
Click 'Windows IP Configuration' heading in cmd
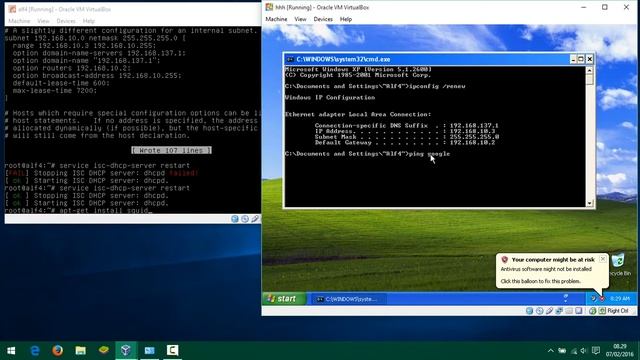pos(330,98)
